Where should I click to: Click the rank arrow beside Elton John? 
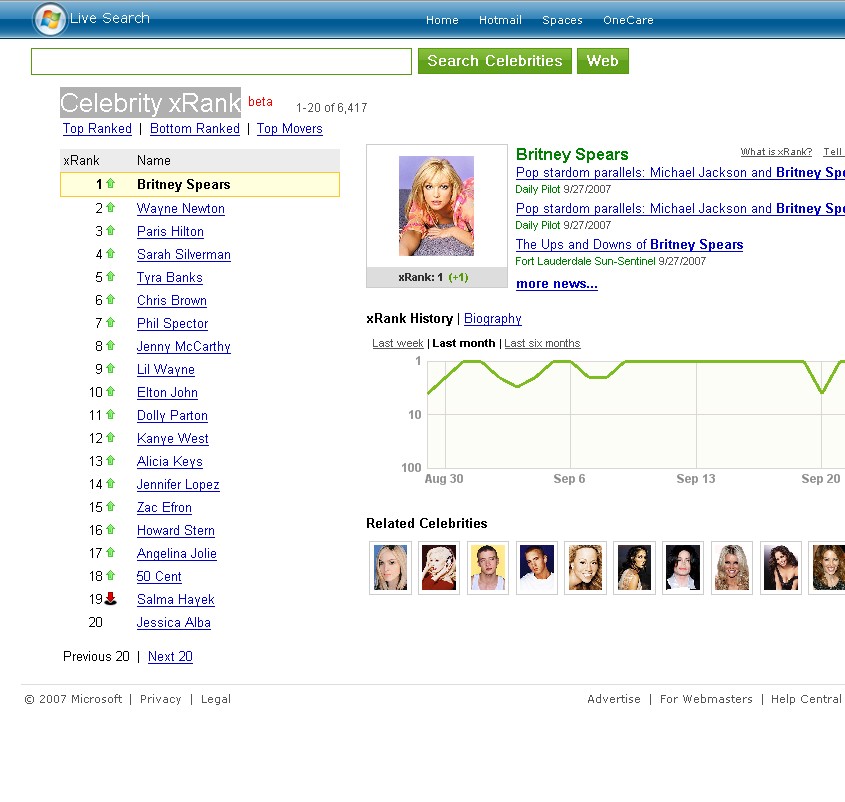110,392
